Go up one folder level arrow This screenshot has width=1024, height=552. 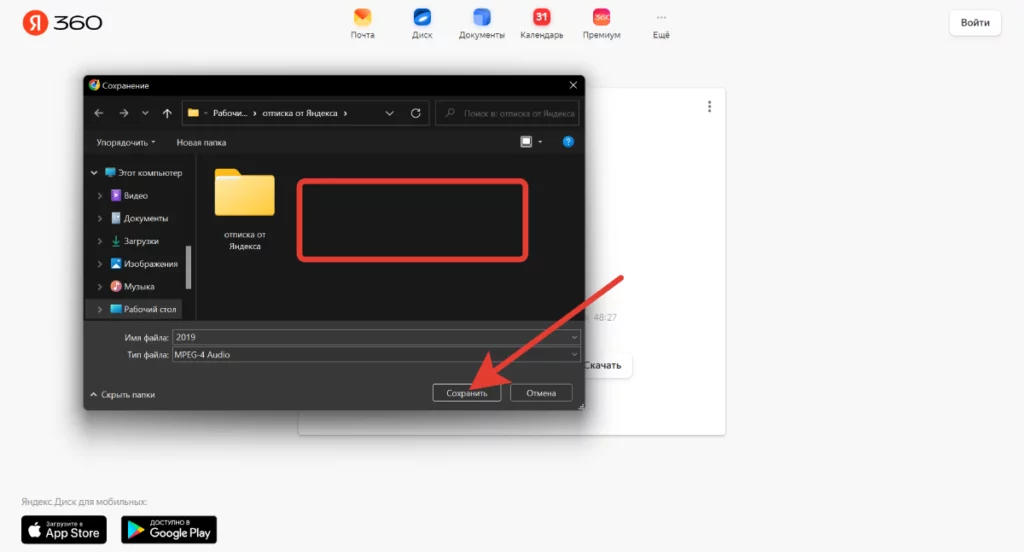tap(167, 113)
